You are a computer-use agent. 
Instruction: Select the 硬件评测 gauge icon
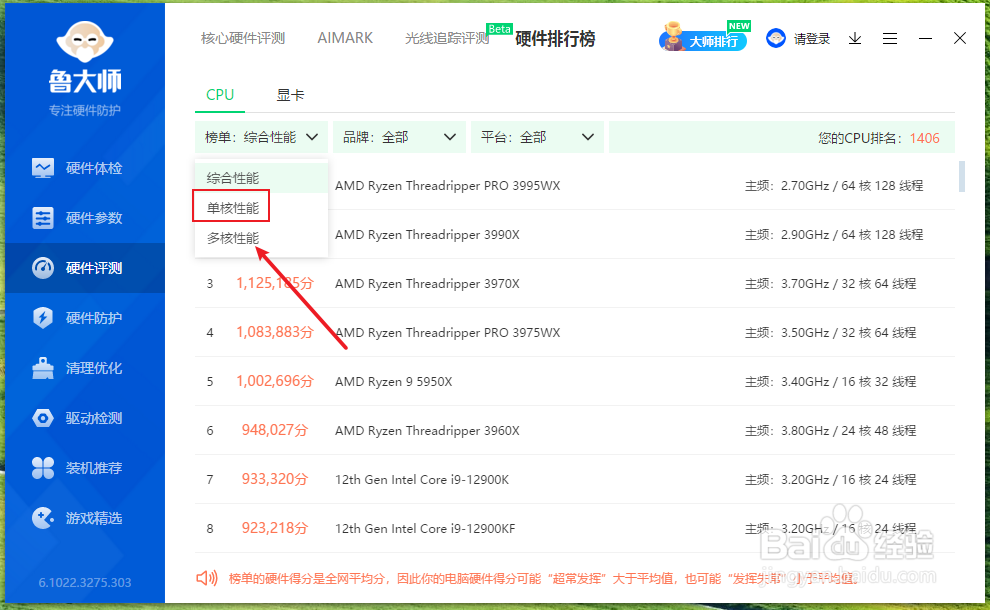click(x=43, y=268)
